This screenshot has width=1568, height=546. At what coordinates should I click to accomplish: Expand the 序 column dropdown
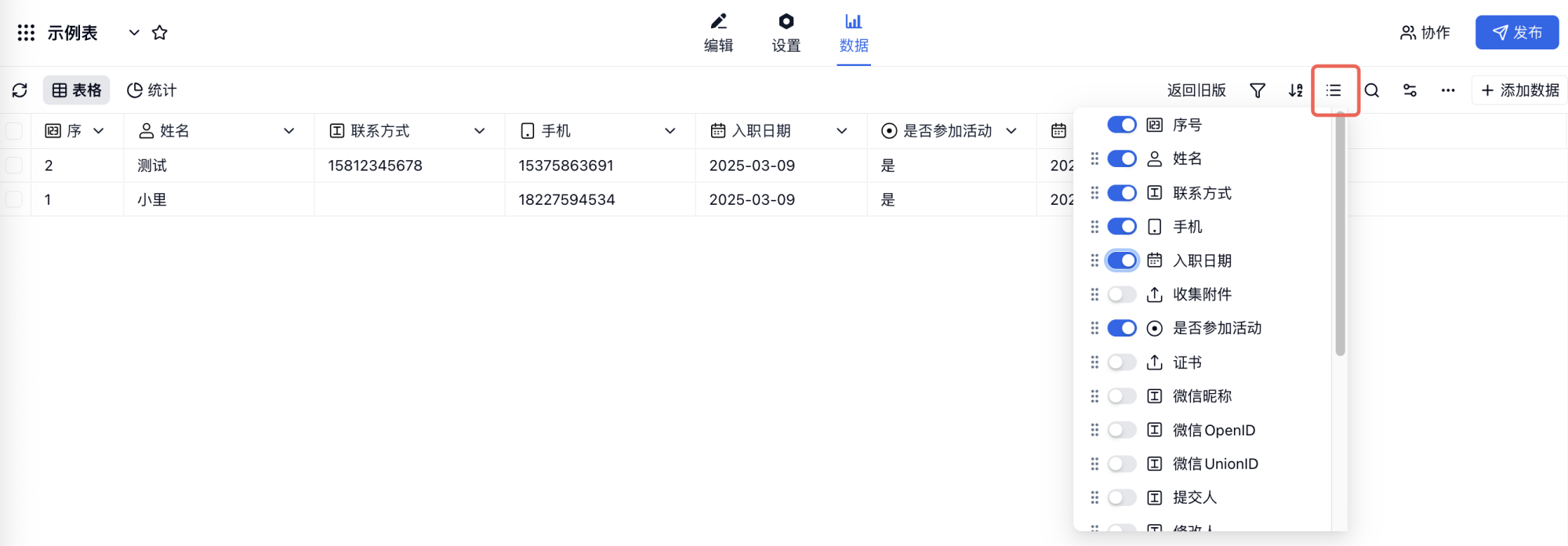tap(99, 131)
